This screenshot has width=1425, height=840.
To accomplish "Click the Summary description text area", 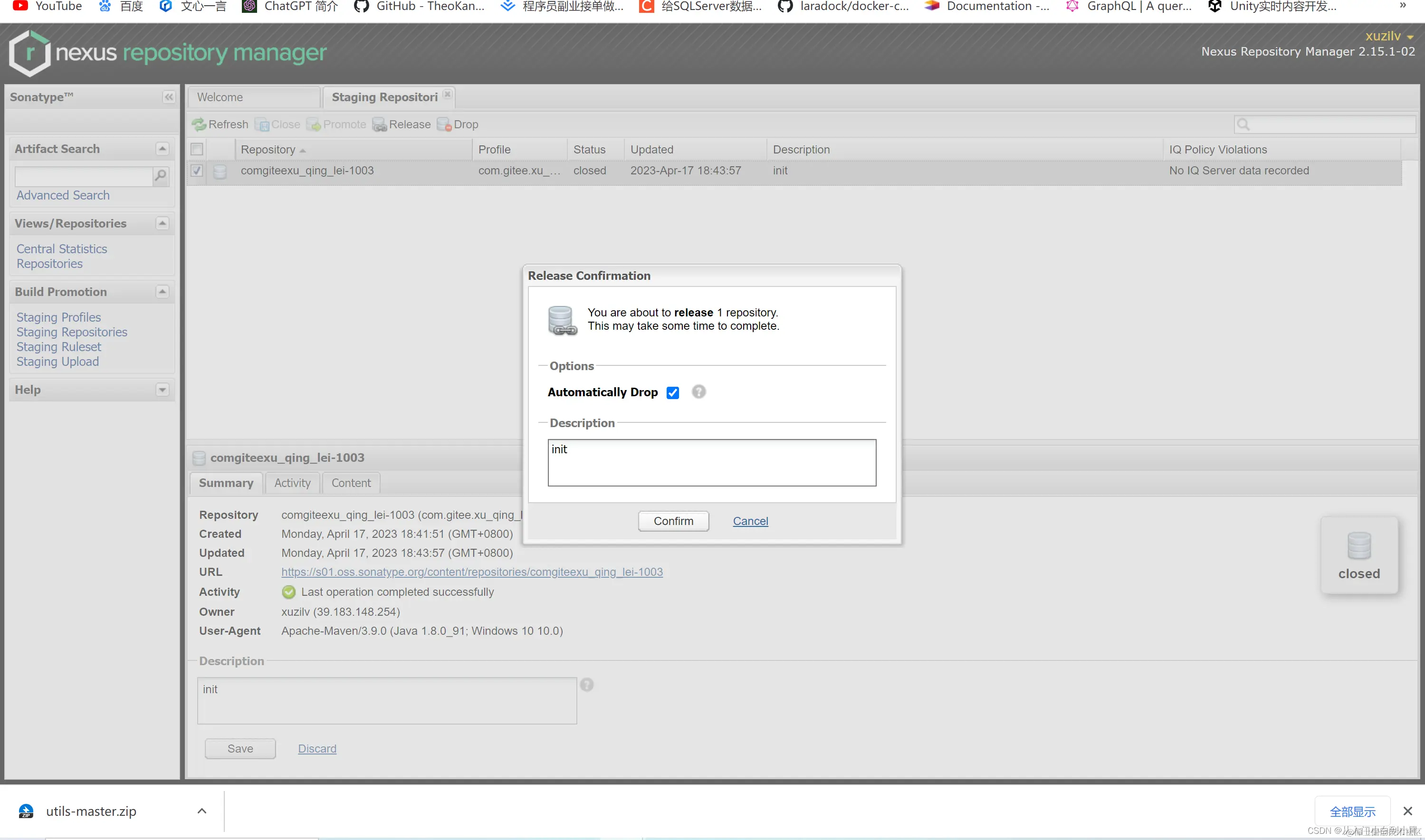I will (x=387, y=701).
